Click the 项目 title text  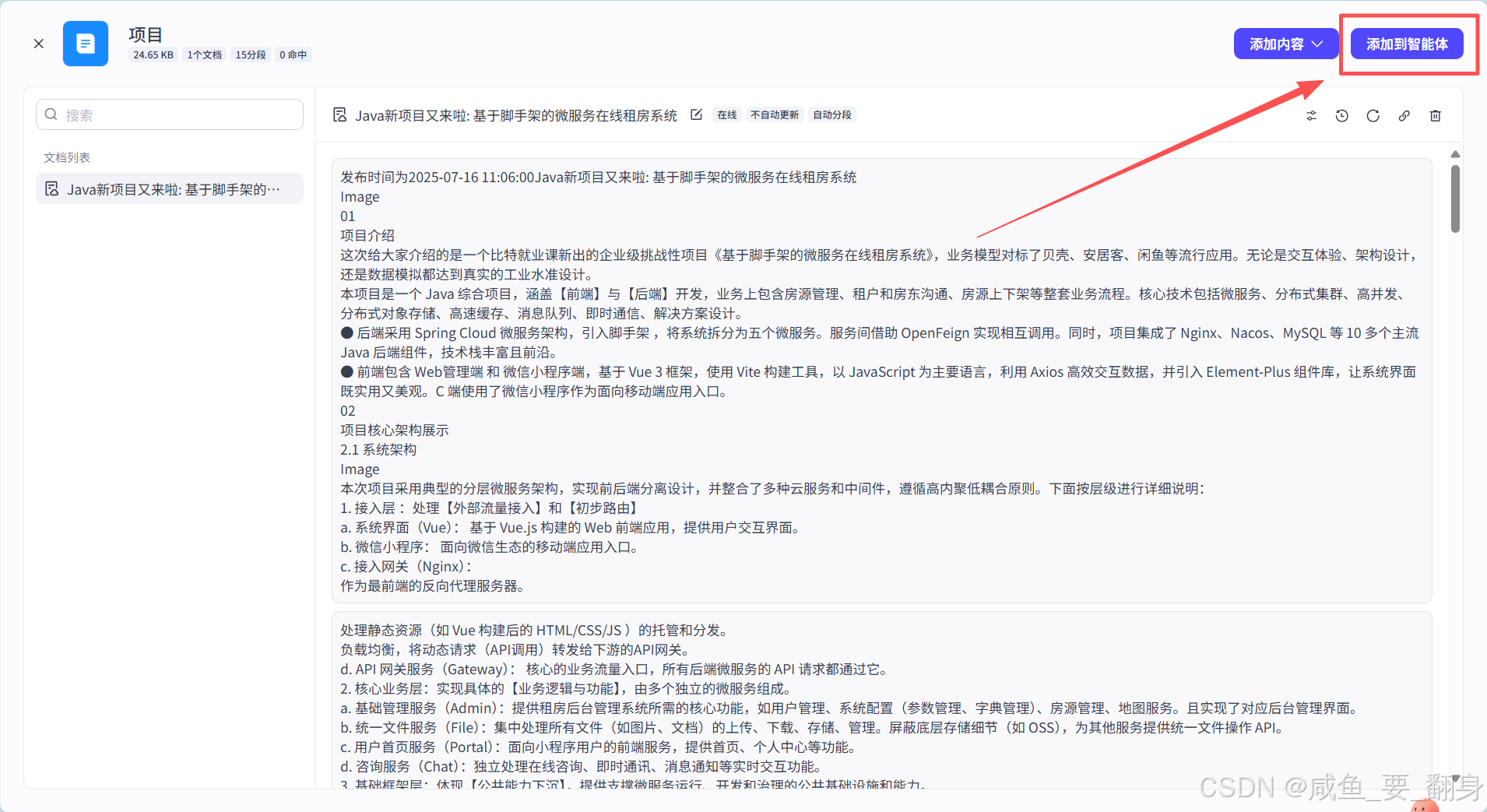pyautogui.click(x=146, y=34)
